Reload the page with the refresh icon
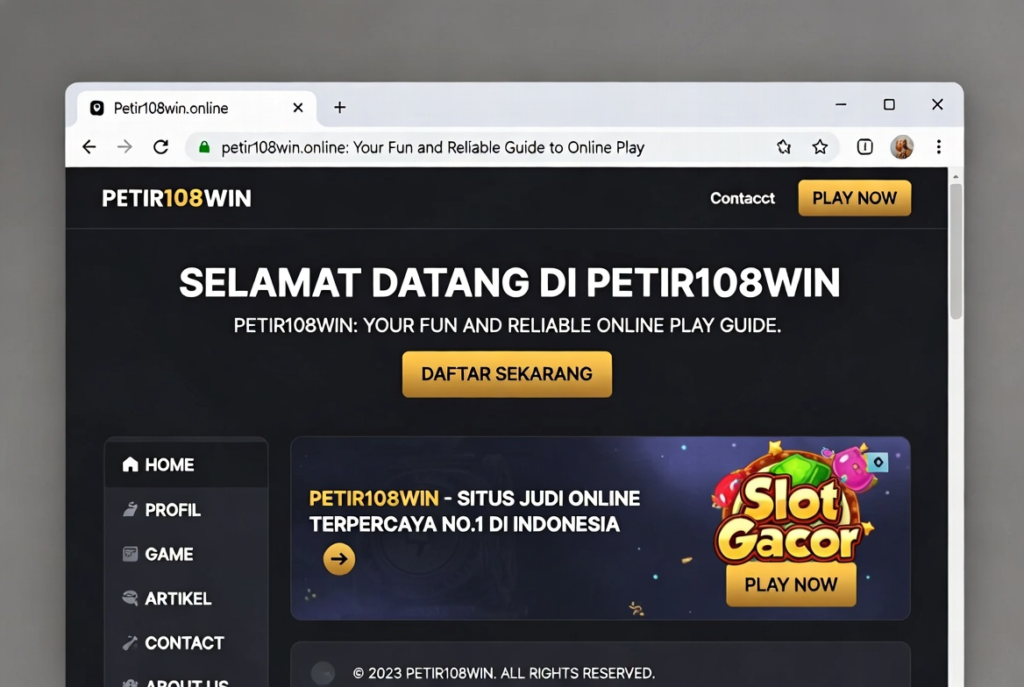This screenshot has width=1024, height=687. (161, 147)
